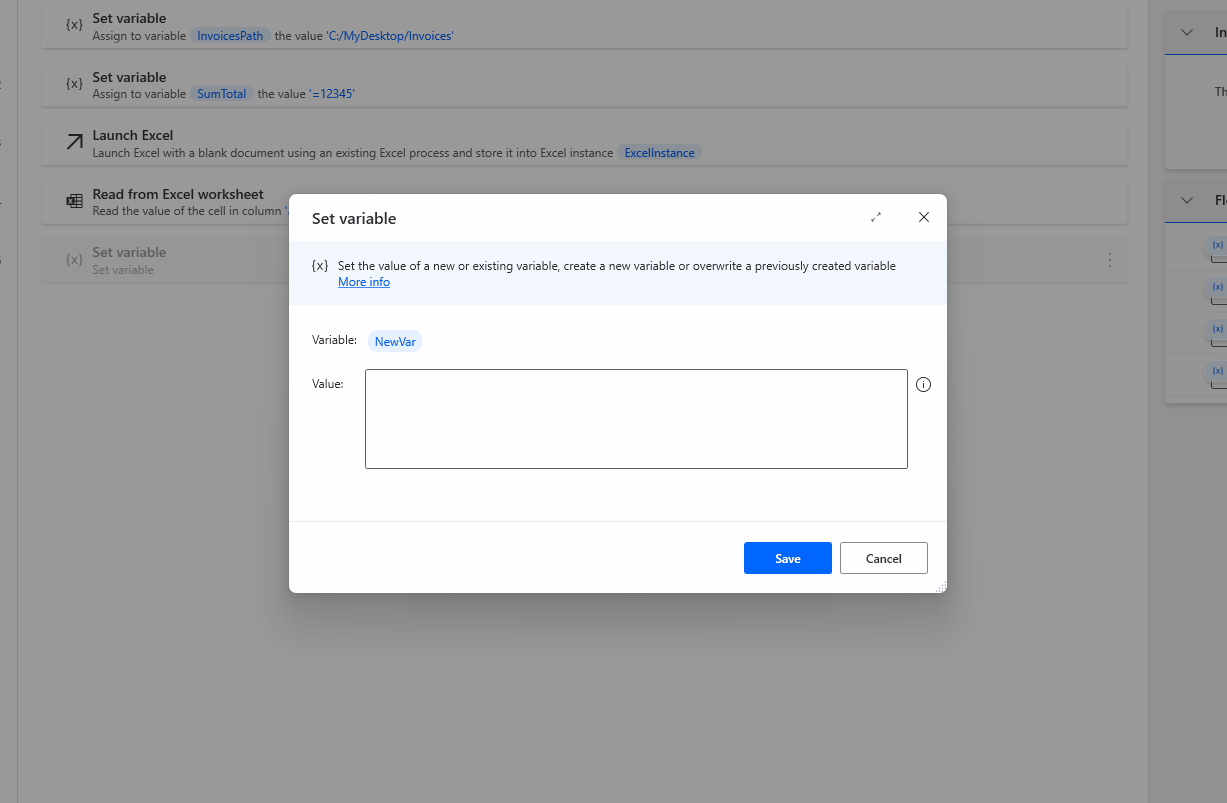Click the {x} icon on the grayed Set variable action

click(73, 259)
